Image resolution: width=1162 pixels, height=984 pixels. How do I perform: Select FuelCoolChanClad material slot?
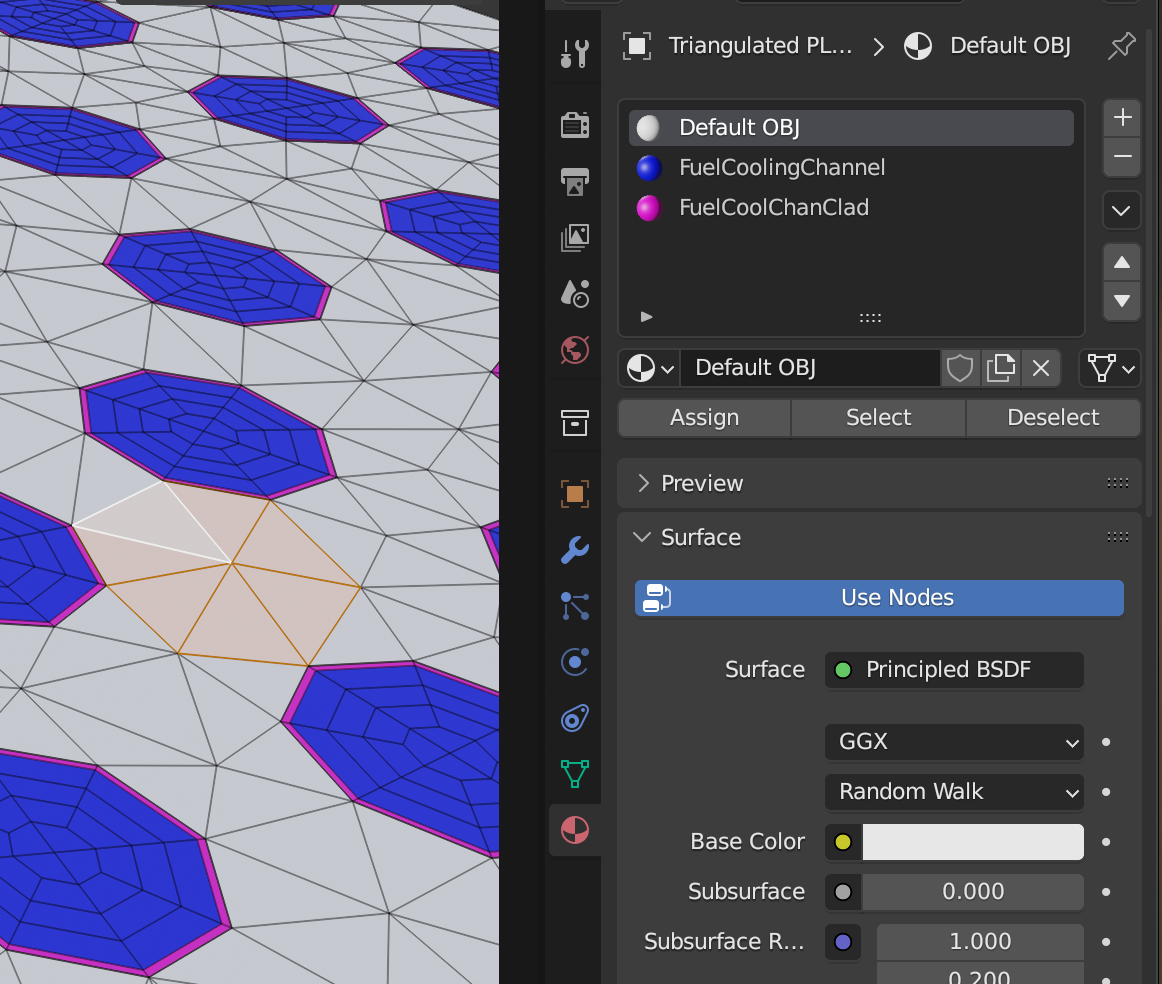click(x=851, y=207)
